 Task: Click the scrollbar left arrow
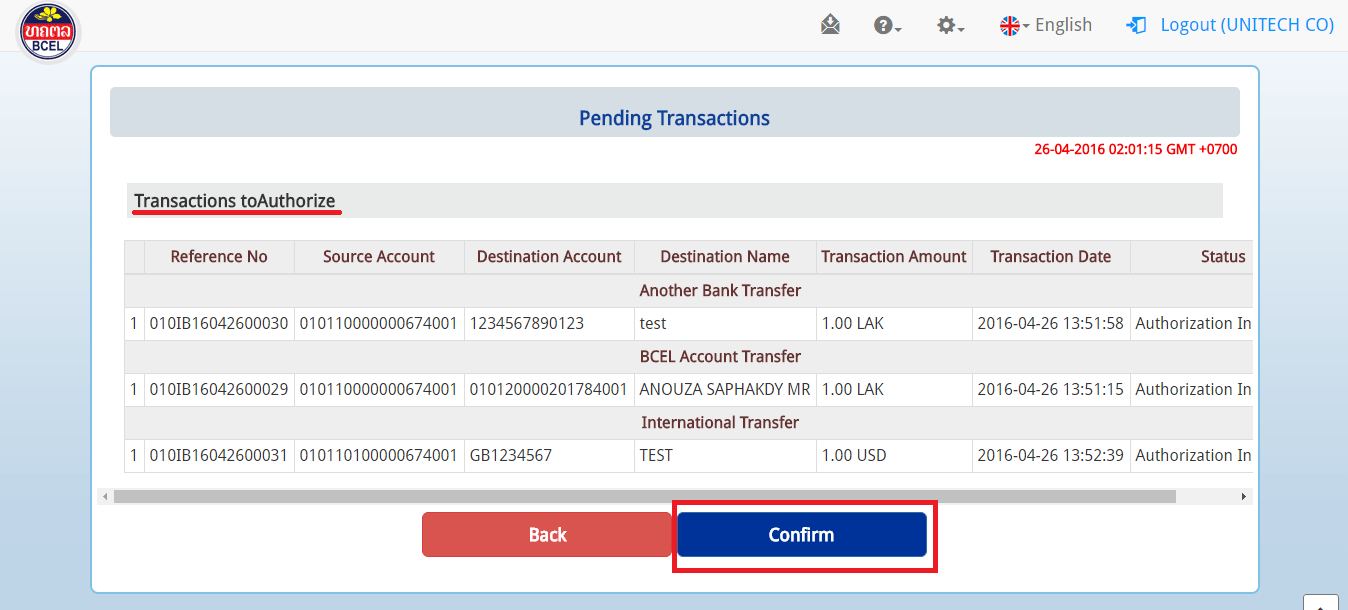pos(104,496)
